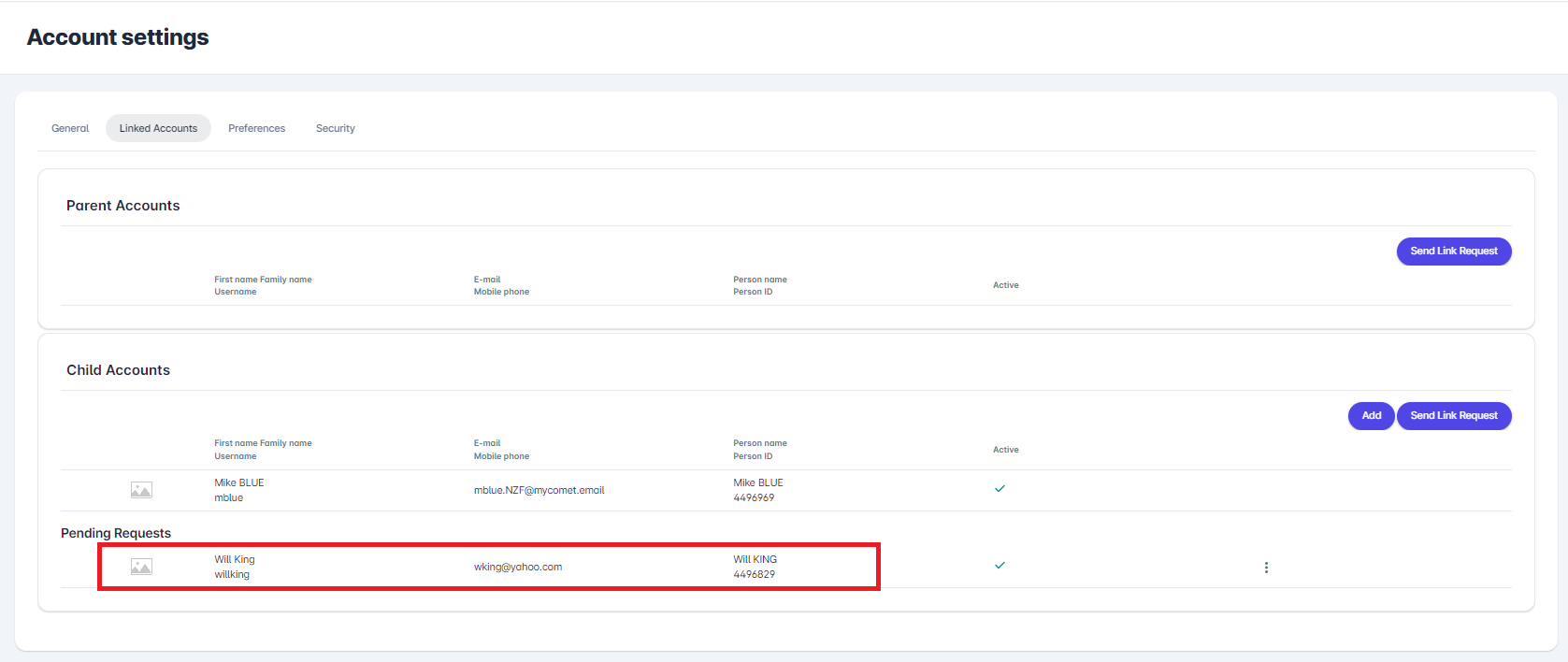Click Send Link Request under Child Accounts
Image resolution: width=1568 pixels, height=662 pixels.
[x=1453, y=416]
